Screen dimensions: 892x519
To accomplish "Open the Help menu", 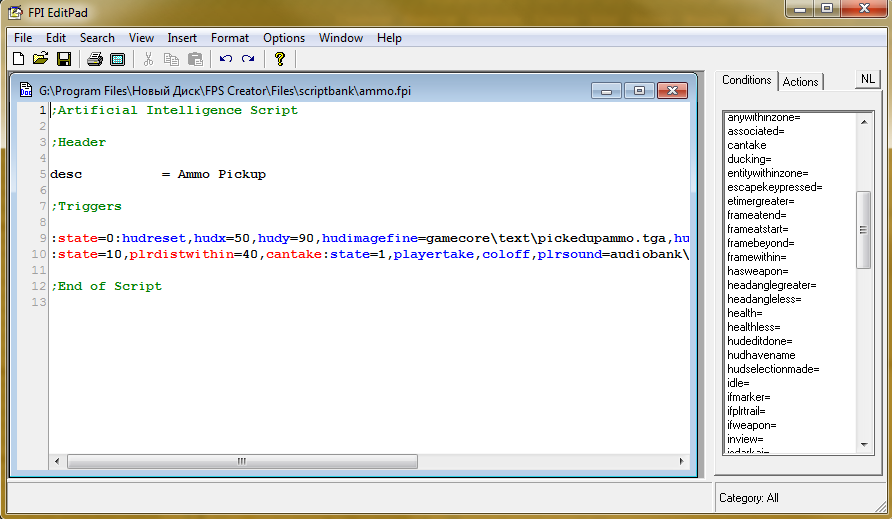I will pyautogui.click(x=389, y=38).
